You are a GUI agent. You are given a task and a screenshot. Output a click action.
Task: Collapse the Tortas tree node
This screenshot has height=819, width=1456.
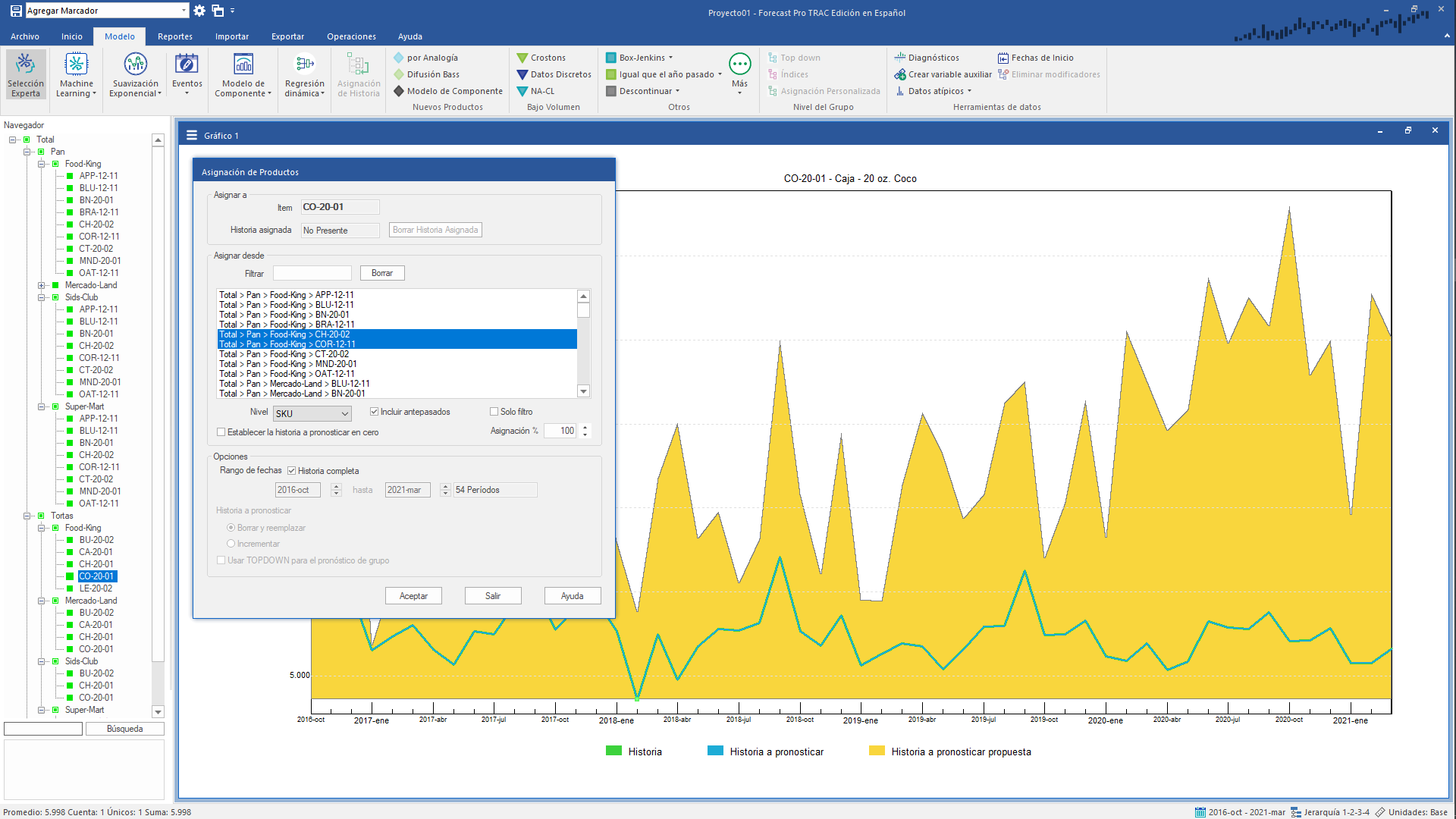click(27, 516)
